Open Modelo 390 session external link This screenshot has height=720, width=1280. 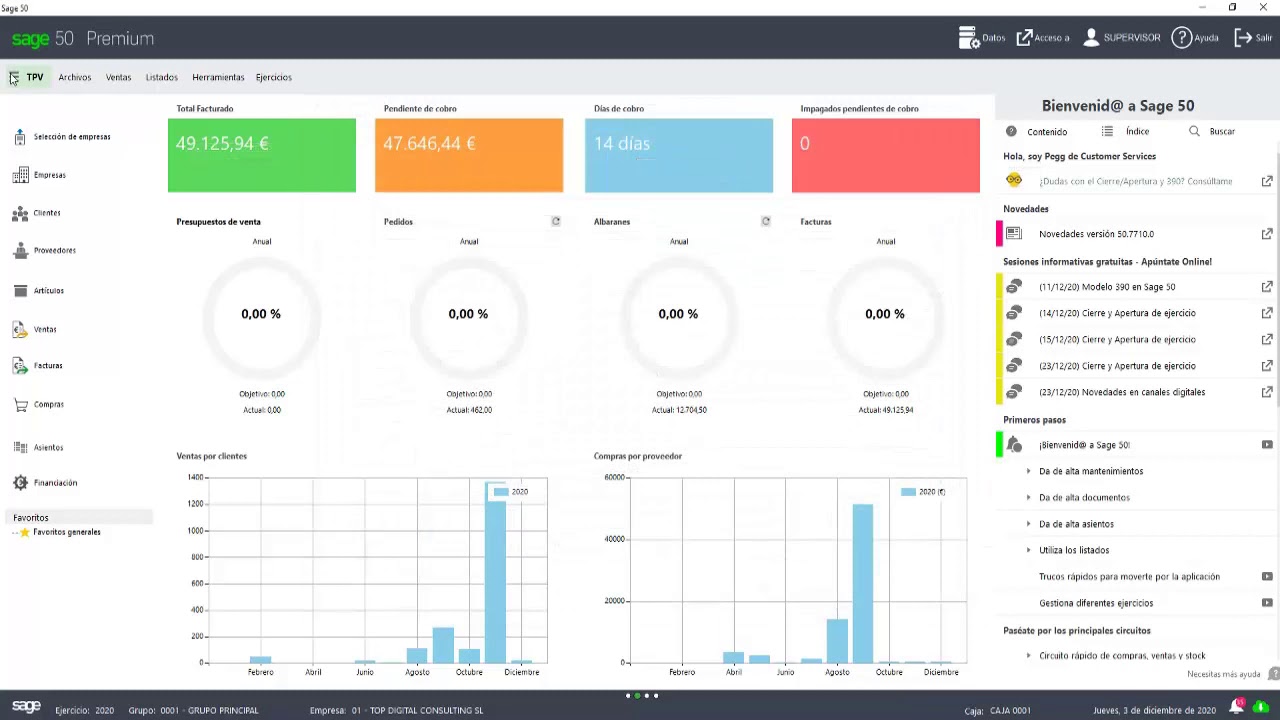point(1267,287)
